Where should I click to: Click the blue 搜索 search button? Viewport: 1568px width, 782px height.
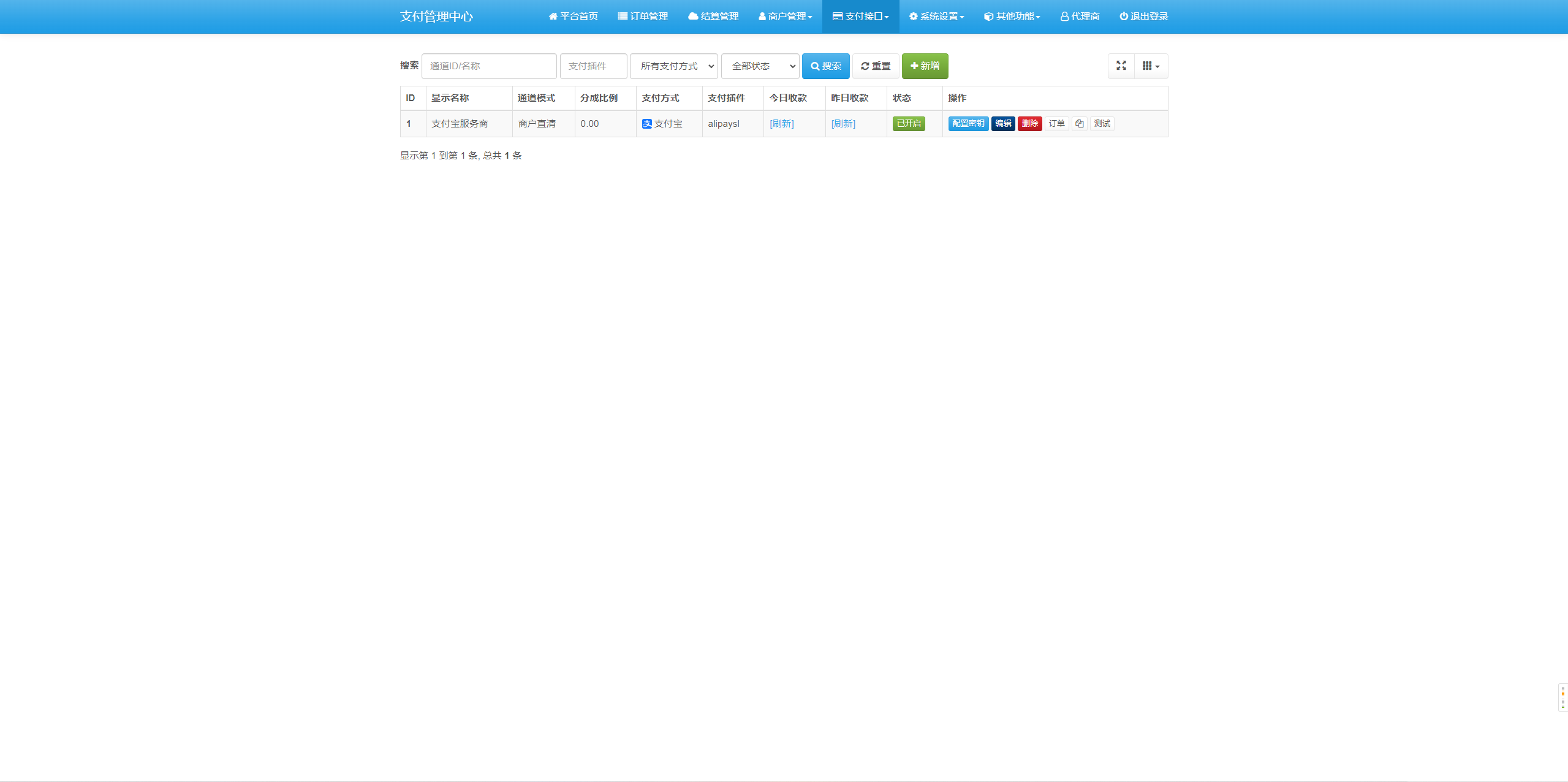point(825,66)
